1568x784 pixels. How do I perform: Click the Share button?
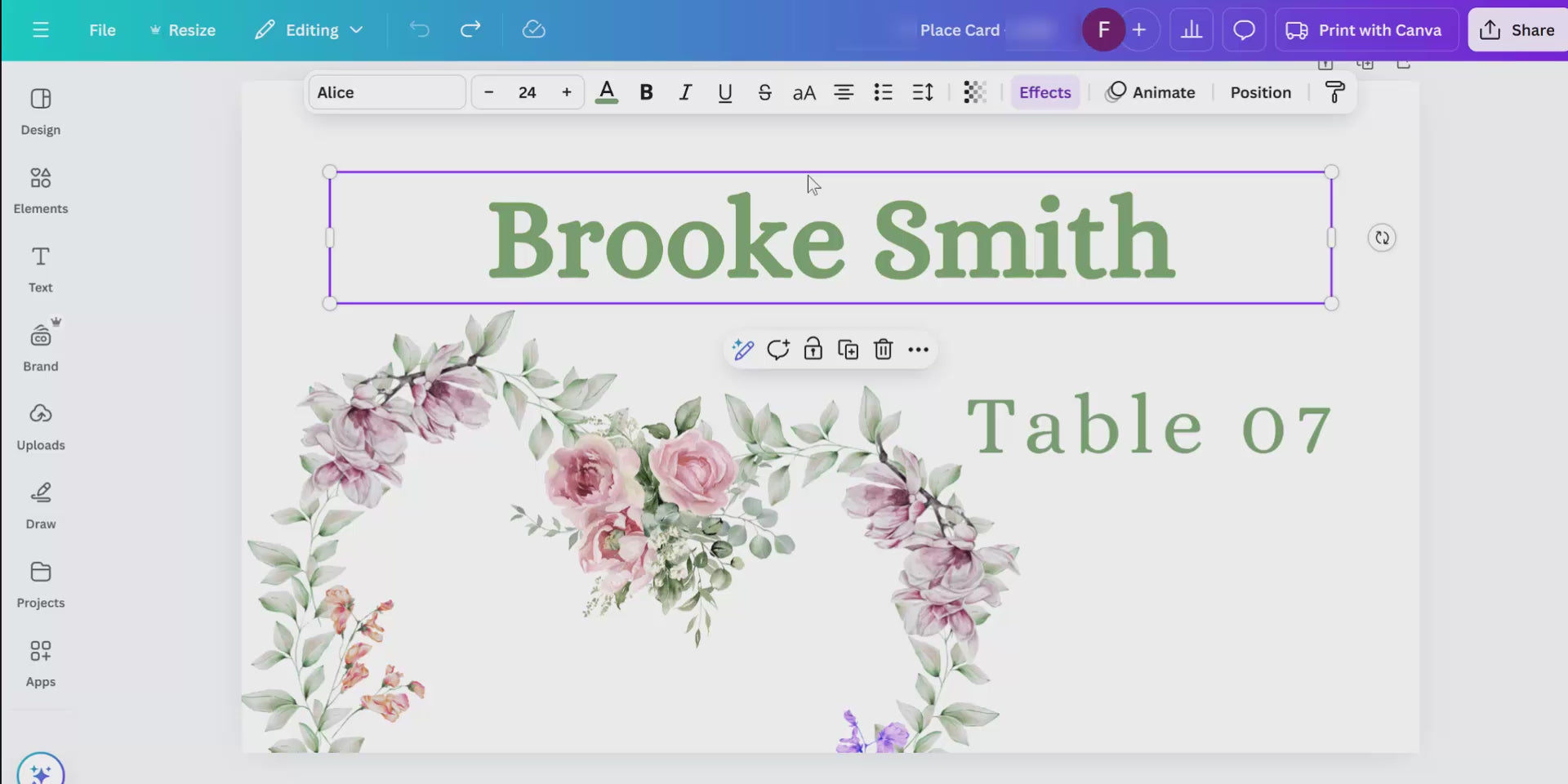(x=1517, y=30)
